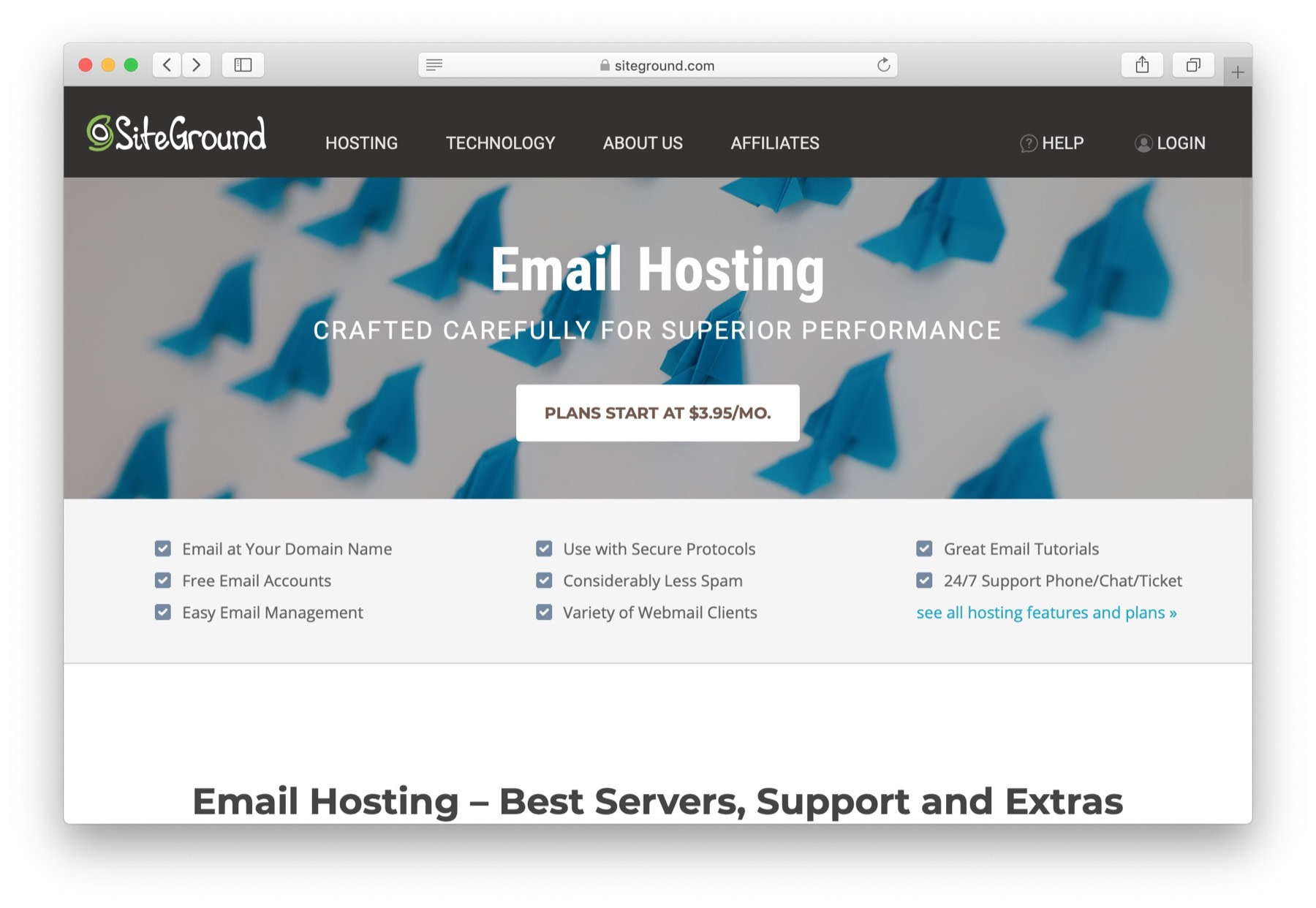Click checkbox beside 24/7 Support Phone/Chat/Ticket

[924, 580]
